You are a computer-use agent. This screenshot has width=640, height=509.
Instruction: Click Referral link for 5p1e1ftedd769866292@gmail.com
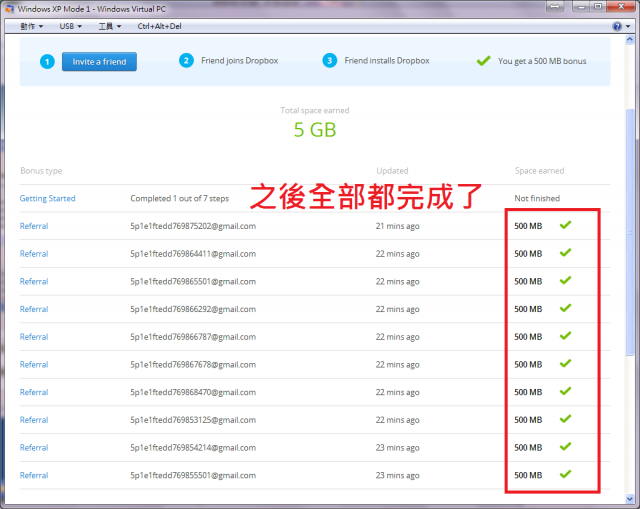(34, 309)
